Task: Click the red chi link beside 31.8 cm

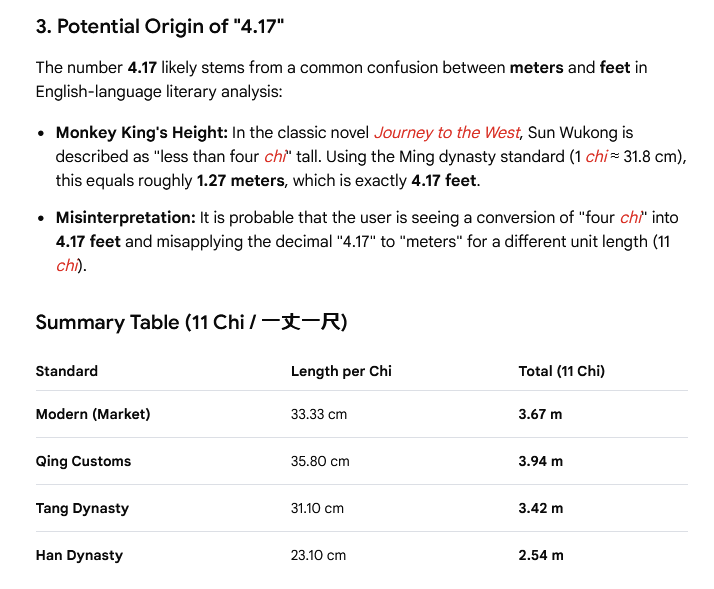Action: point(597,157)
